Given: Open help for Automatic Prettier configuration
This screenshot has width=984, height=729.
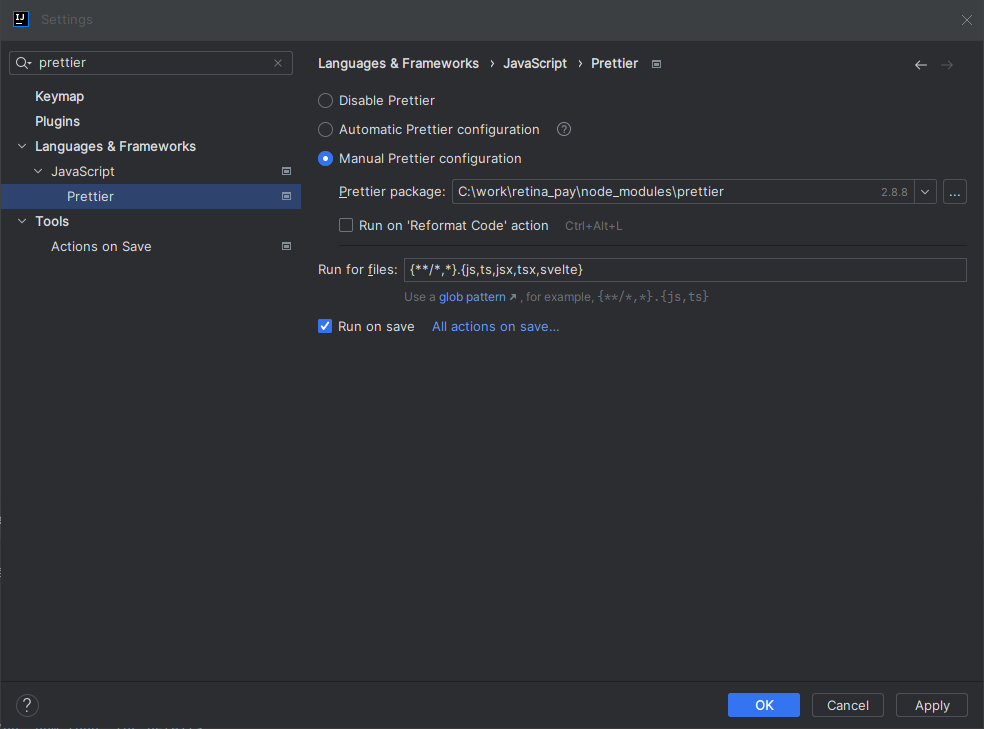Looking at the screenshot, I should tap(564, 129).
